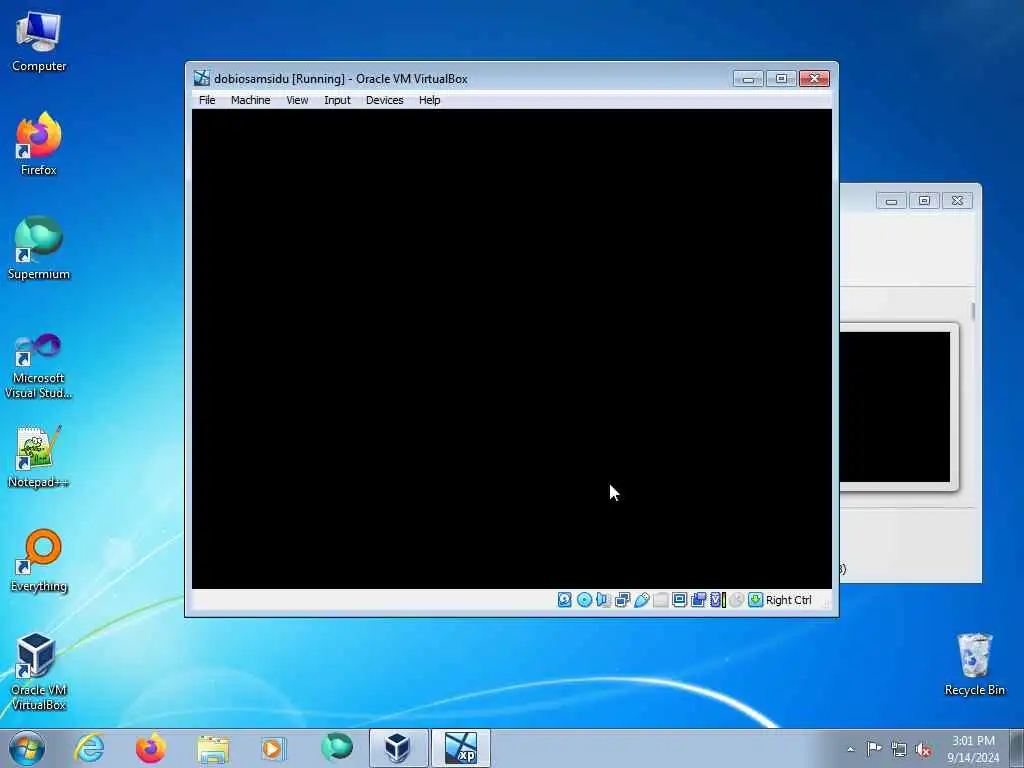Open the Windows Start menu
Screen dimensions: 1024x768
[x=27, y=748]
